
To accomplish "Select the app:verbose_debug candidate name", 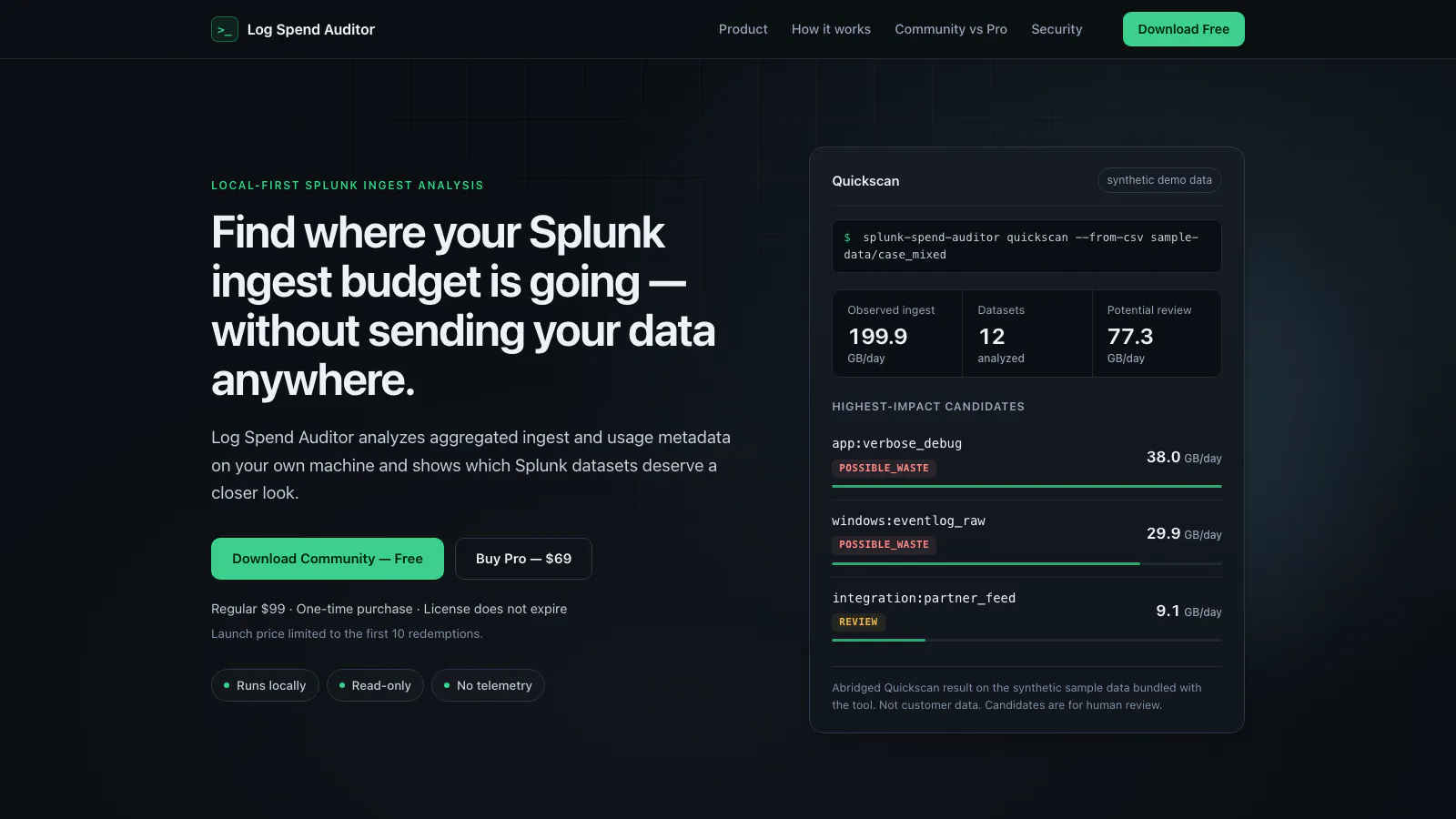I will tap(896, 443).
